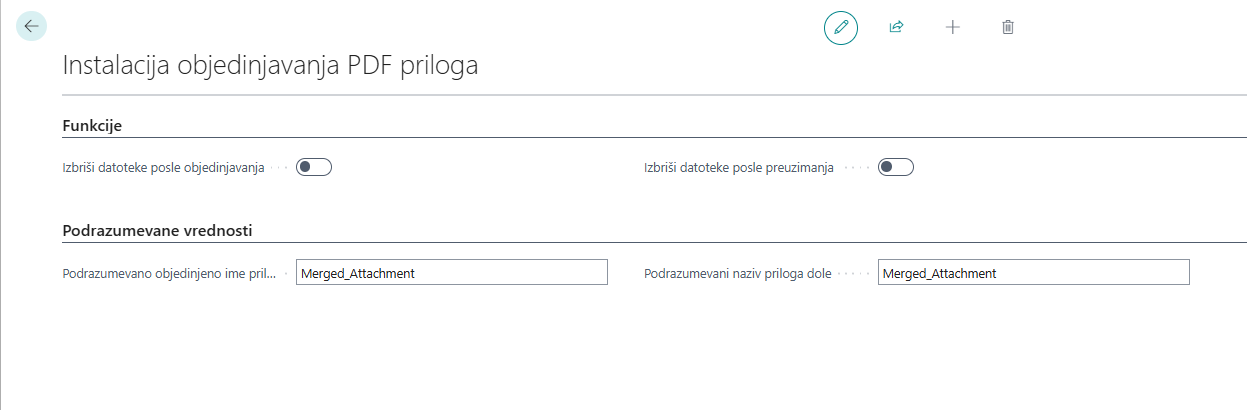
Task: Collapse the Funkcije section header
Action: (x=92, y=125)
